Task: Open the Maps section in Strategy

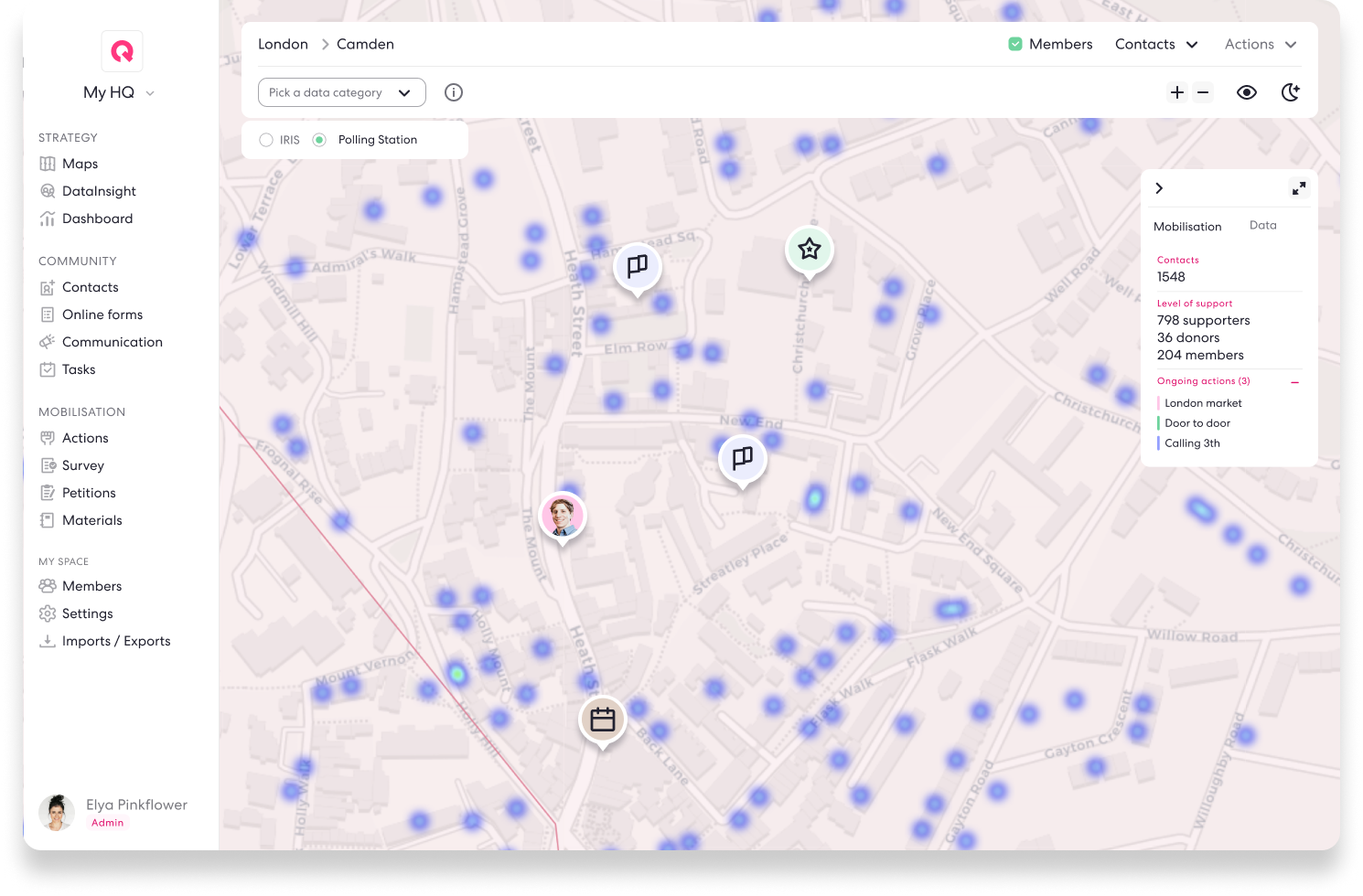Action: click(80, 163)
